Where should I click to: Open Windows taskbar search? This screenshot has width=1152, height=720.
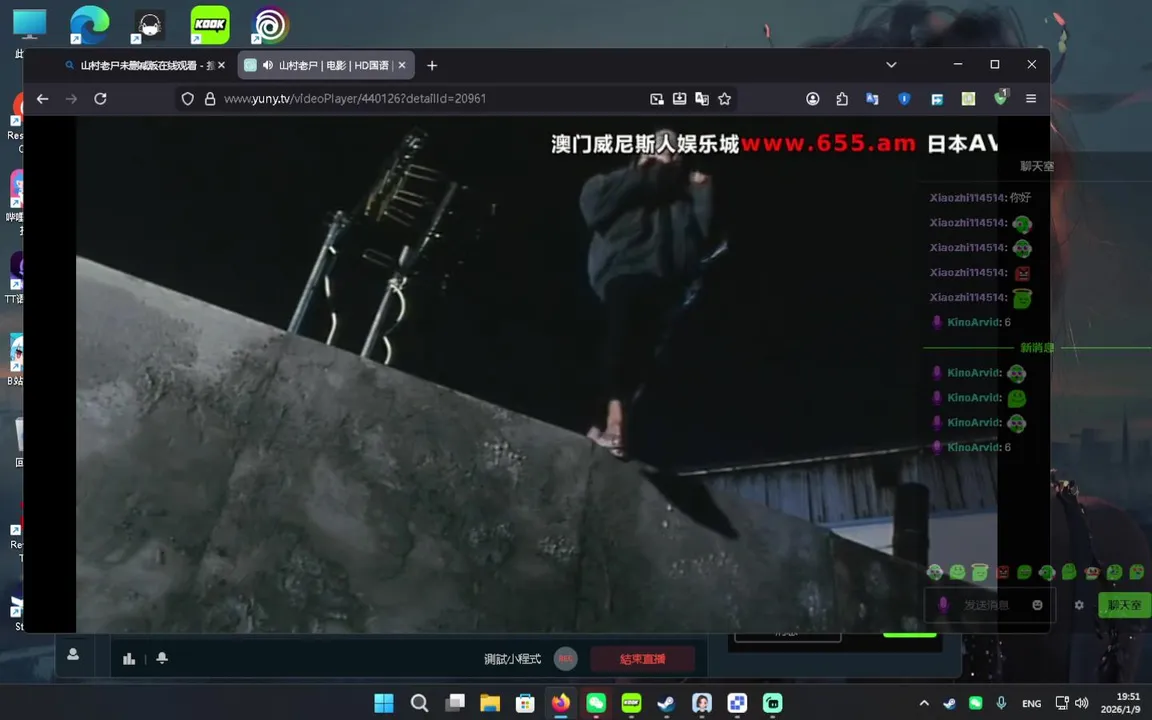420,703
